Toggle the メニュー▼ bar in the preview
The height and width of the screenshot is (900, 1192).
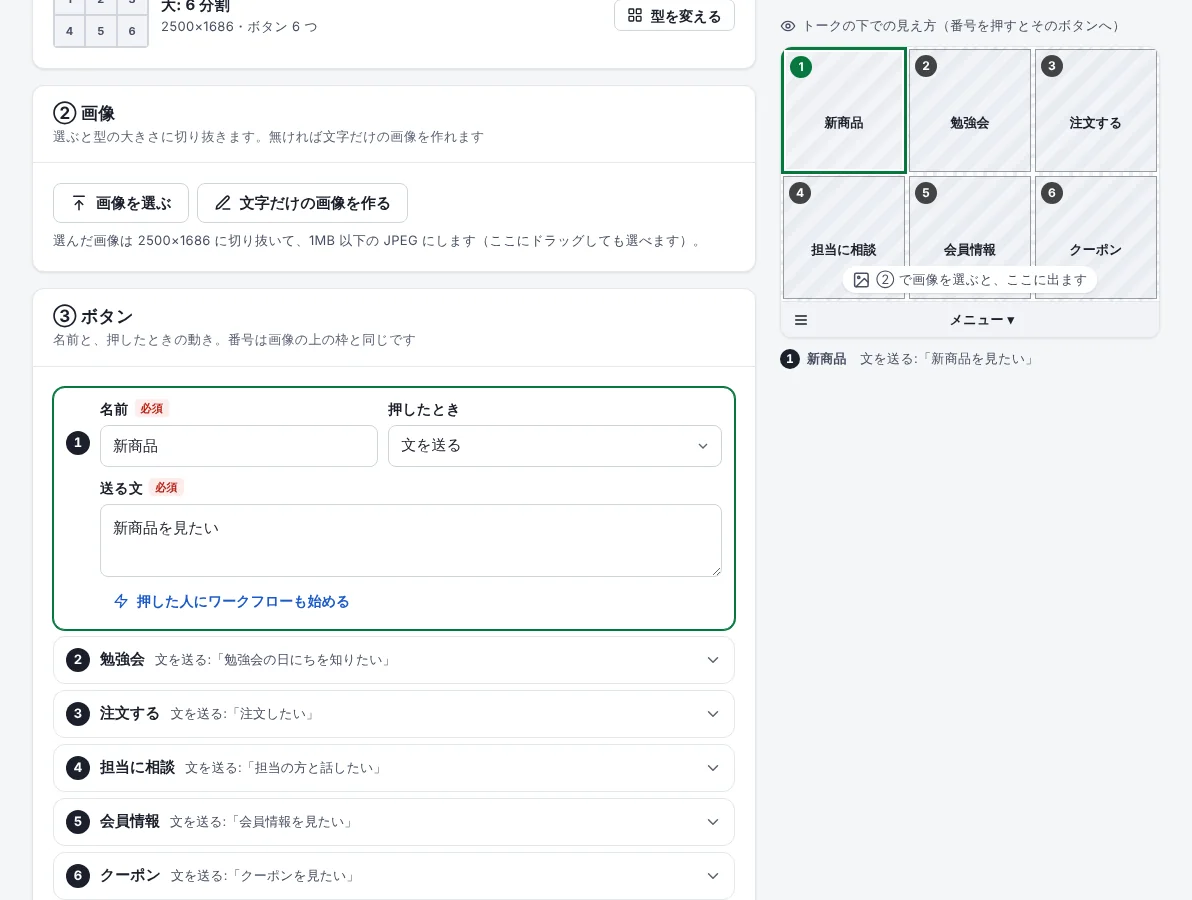coord(981,320)
